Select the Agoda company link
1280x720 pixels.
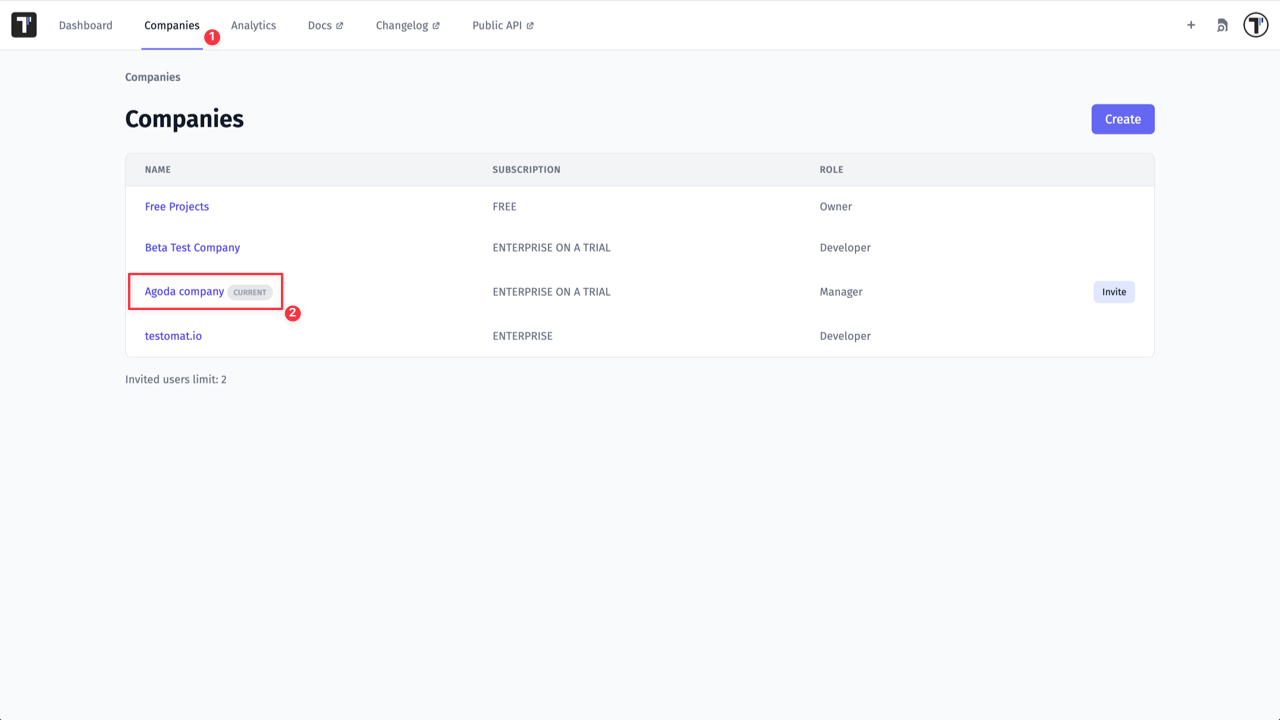tap(183, 291)
